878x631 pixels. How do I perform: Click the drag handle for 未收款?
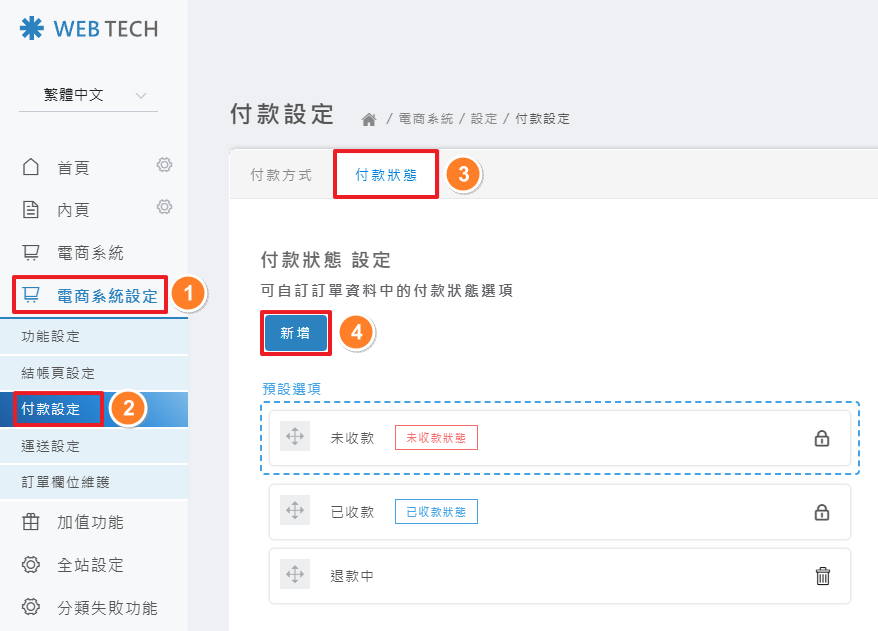(295, 437)
